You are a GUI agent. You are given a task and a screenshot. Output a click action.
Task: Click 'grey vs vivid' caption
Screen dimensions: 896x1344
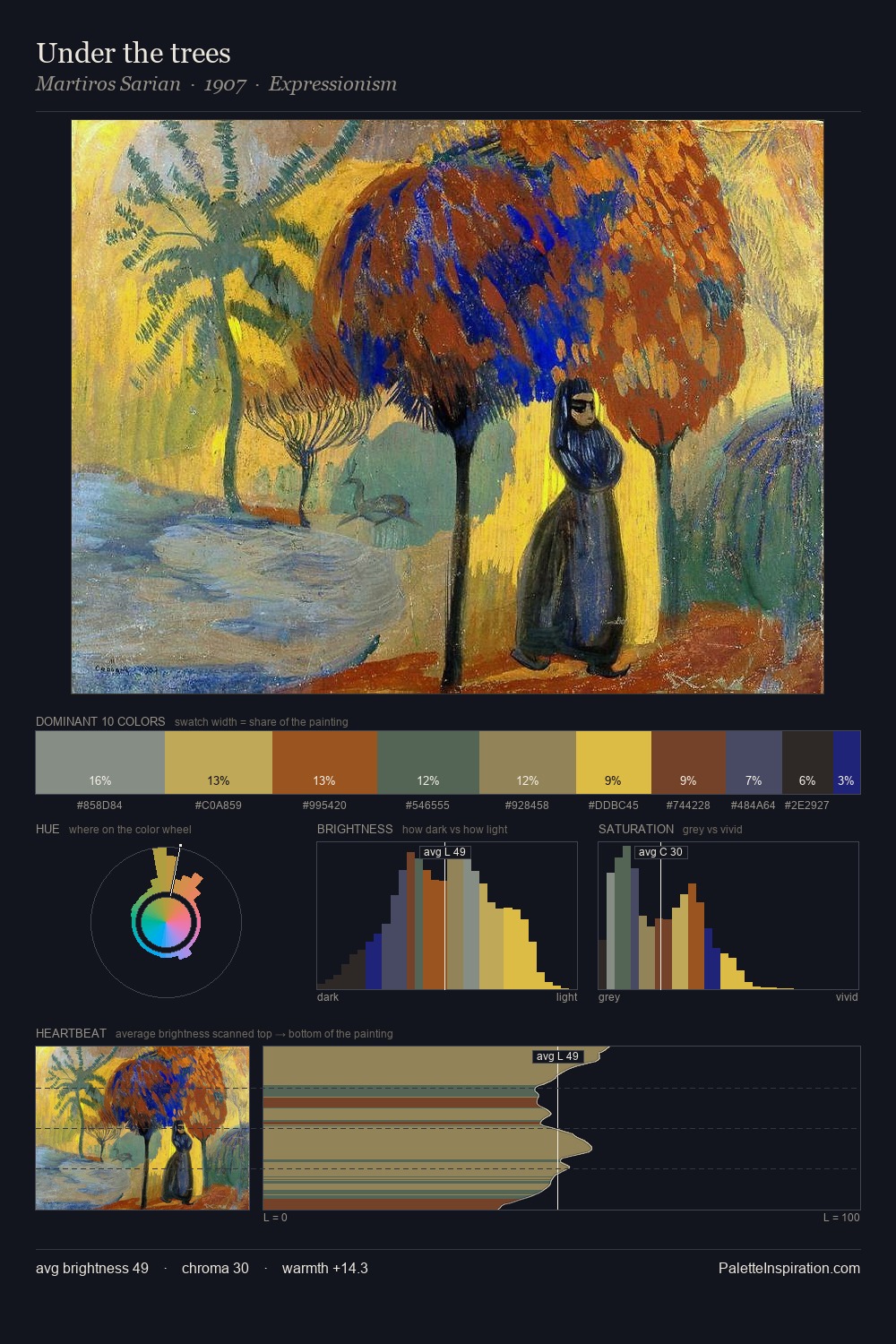point(712,830)
